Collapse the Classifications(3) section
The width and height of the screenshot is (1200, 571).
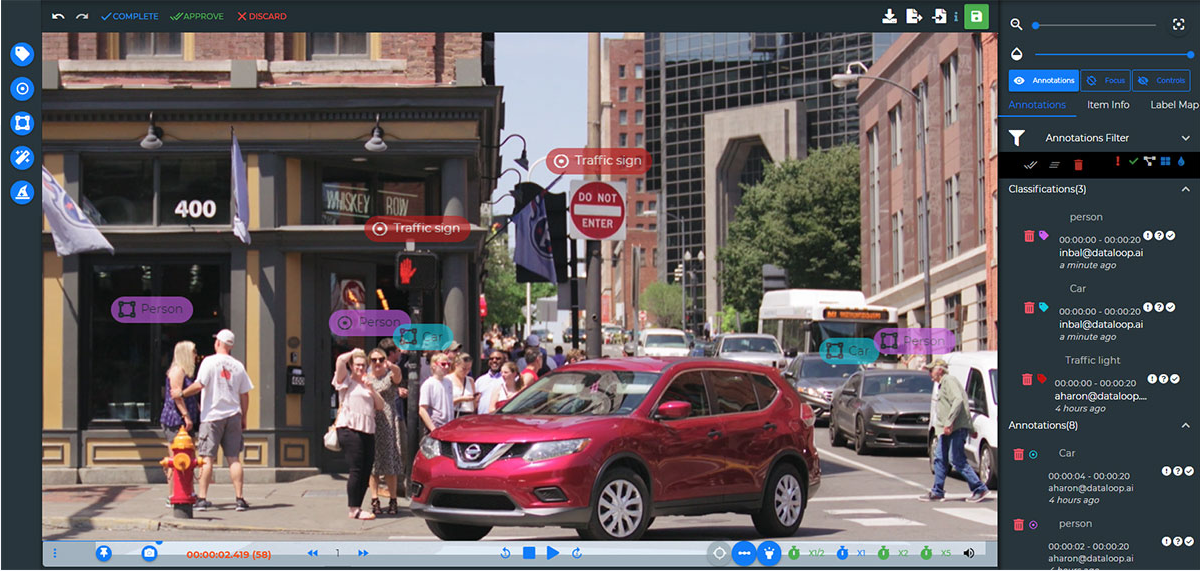(x=1186, y=189)
